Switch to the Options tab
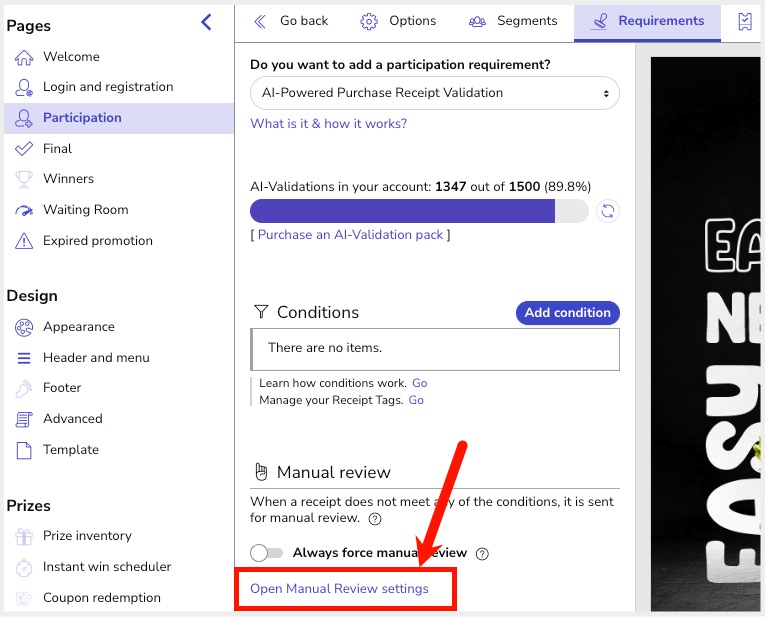The width and height of the screenshot is (765, 617). point(398,21)
